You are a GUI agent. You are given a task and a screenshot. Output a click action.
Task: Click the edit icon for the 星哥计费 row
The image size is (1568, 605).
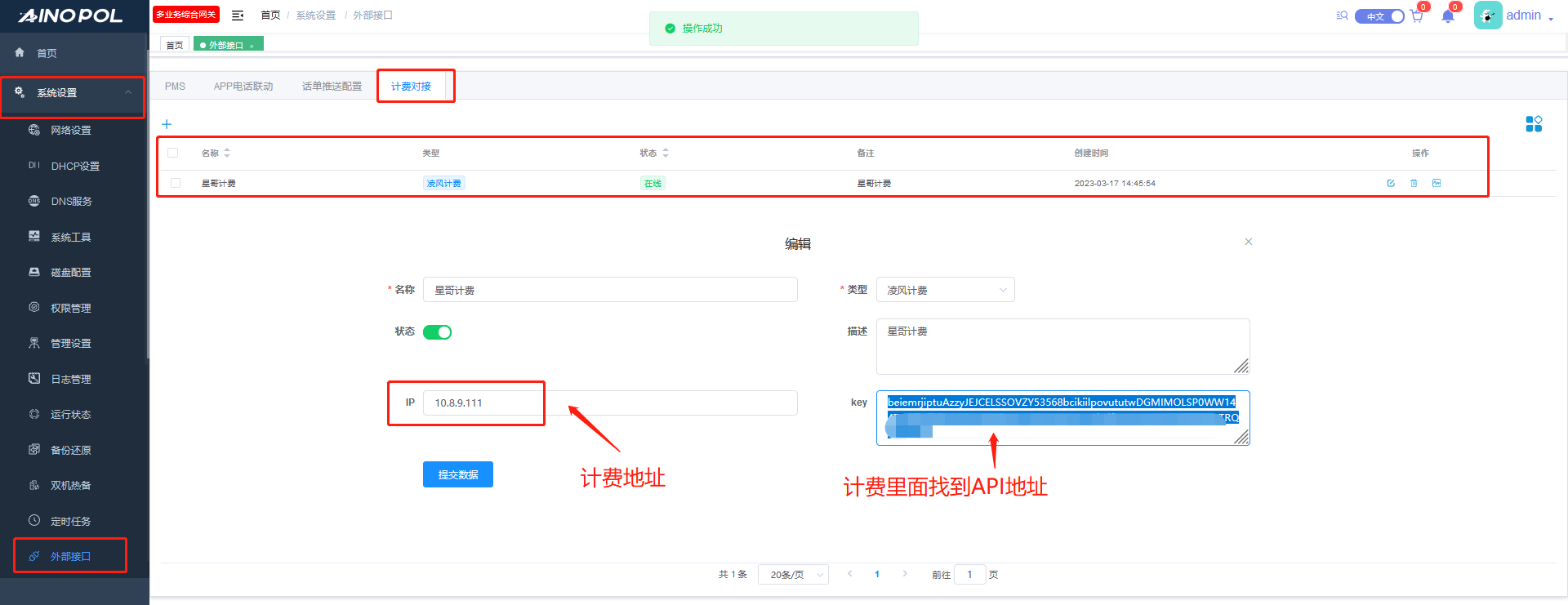pyautogui.click(x=1391, y=183)
